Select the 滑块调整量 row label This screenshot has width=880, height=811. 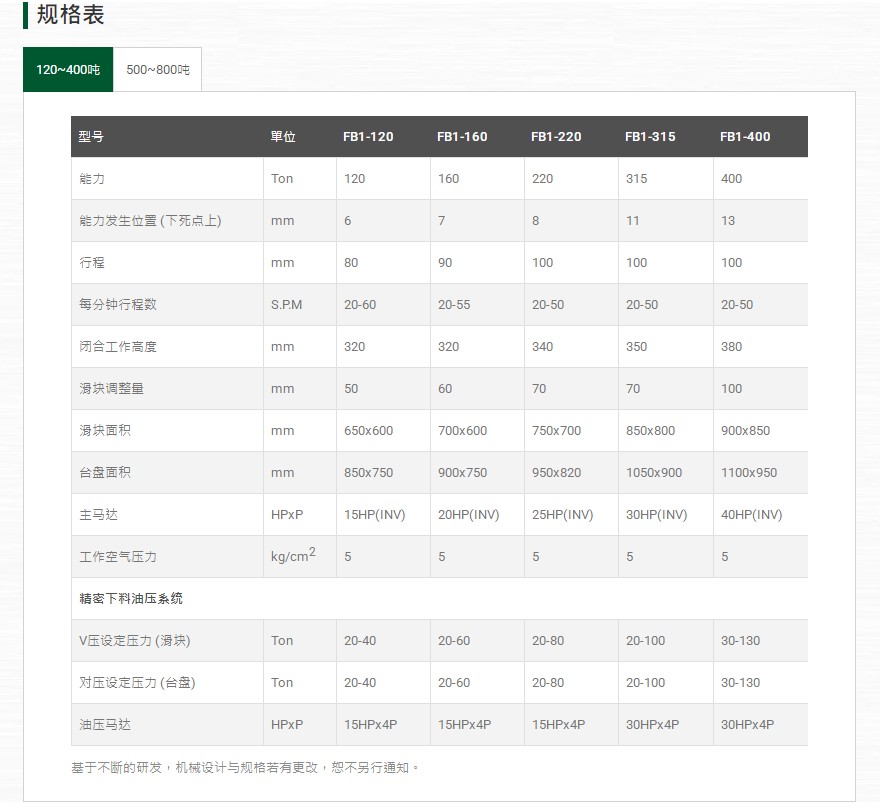(111, 389)
